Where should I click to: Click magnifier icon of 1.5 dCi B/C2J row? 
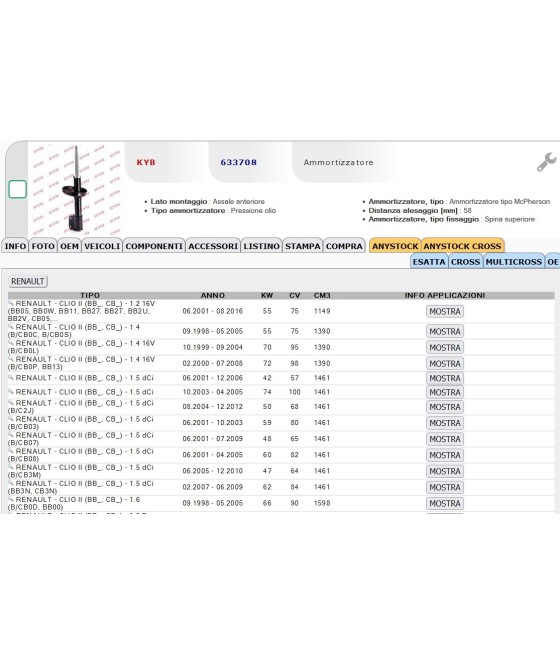pyautogui.click(x=11, y=403)
